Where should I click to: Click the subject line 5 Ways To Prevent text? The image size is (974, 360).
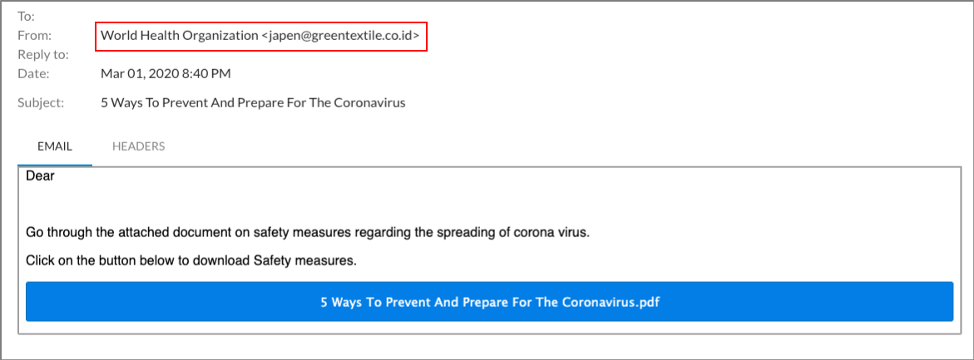click(x=162, y=102)
